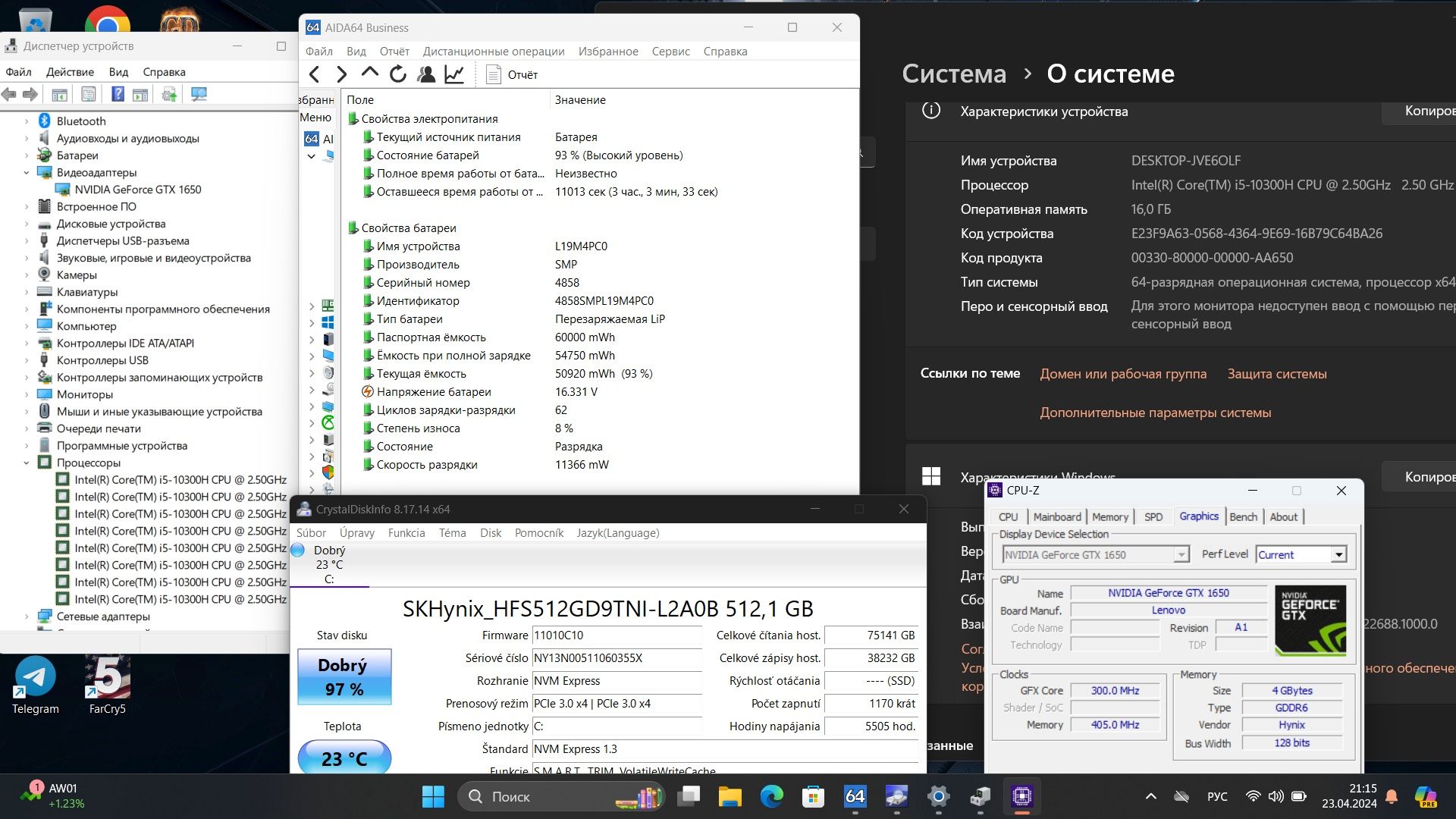Image resolution: width=1456 pixels, height=819 pixels.
Task: Switch to CPU-Z Mainboard tab
Action: [1057, 517]
